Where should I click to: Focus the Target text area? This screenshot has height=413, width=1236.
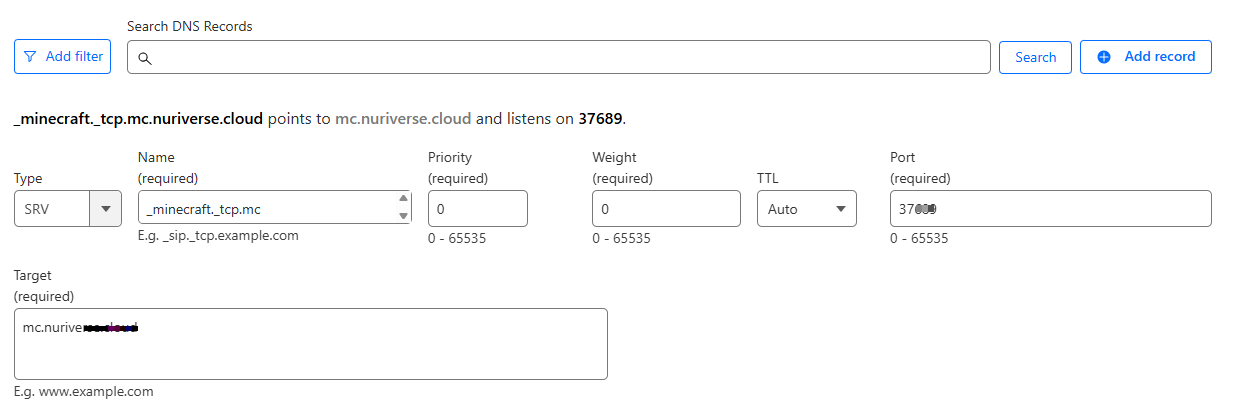coord(311,344)
